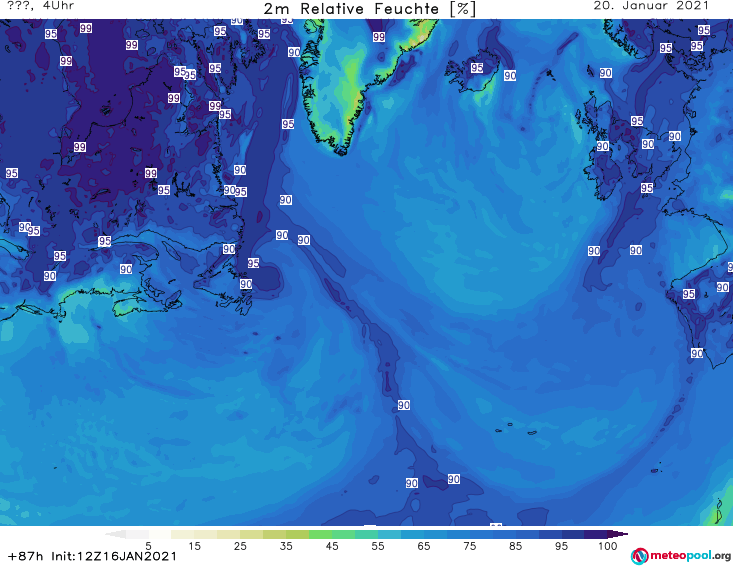Click the colorbar label '25'
The image size is (733, 566).
tap(240, 546)
